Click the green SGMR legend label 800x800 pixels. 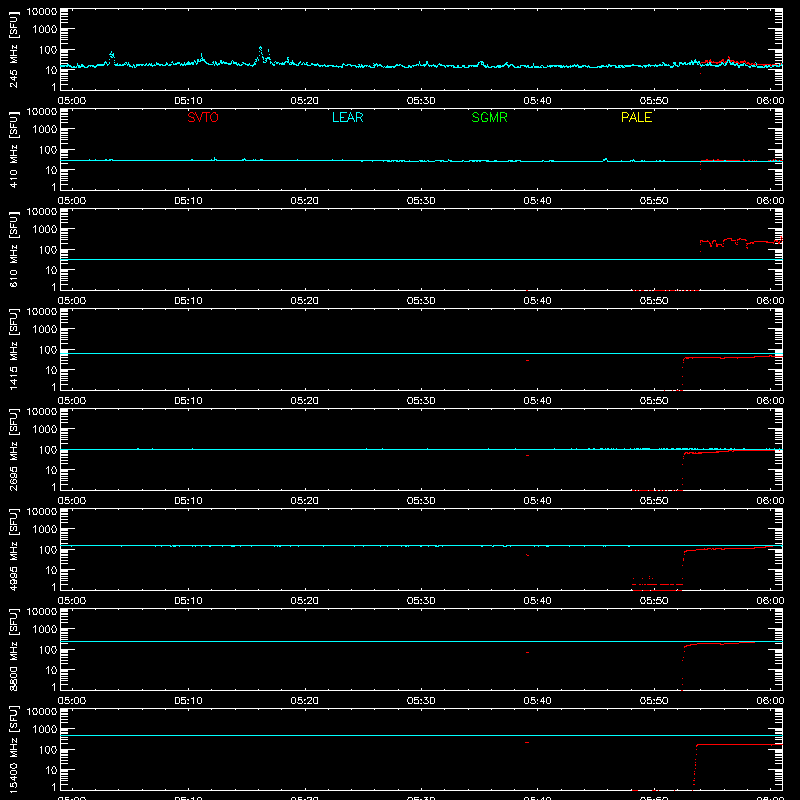click(489, 117)
